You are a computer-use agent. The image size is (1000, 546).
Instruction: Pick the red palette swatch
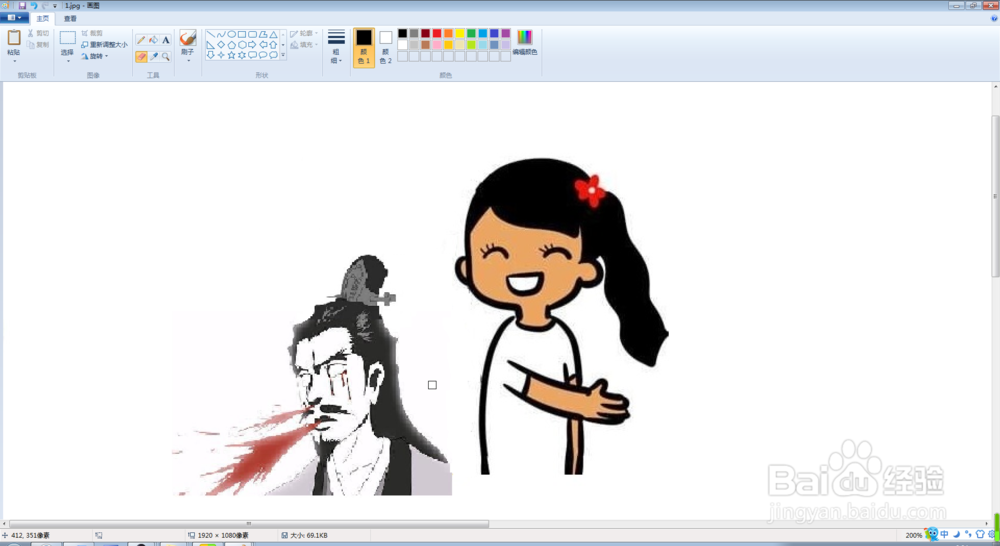pyautogui.click(x=437, y=33)
